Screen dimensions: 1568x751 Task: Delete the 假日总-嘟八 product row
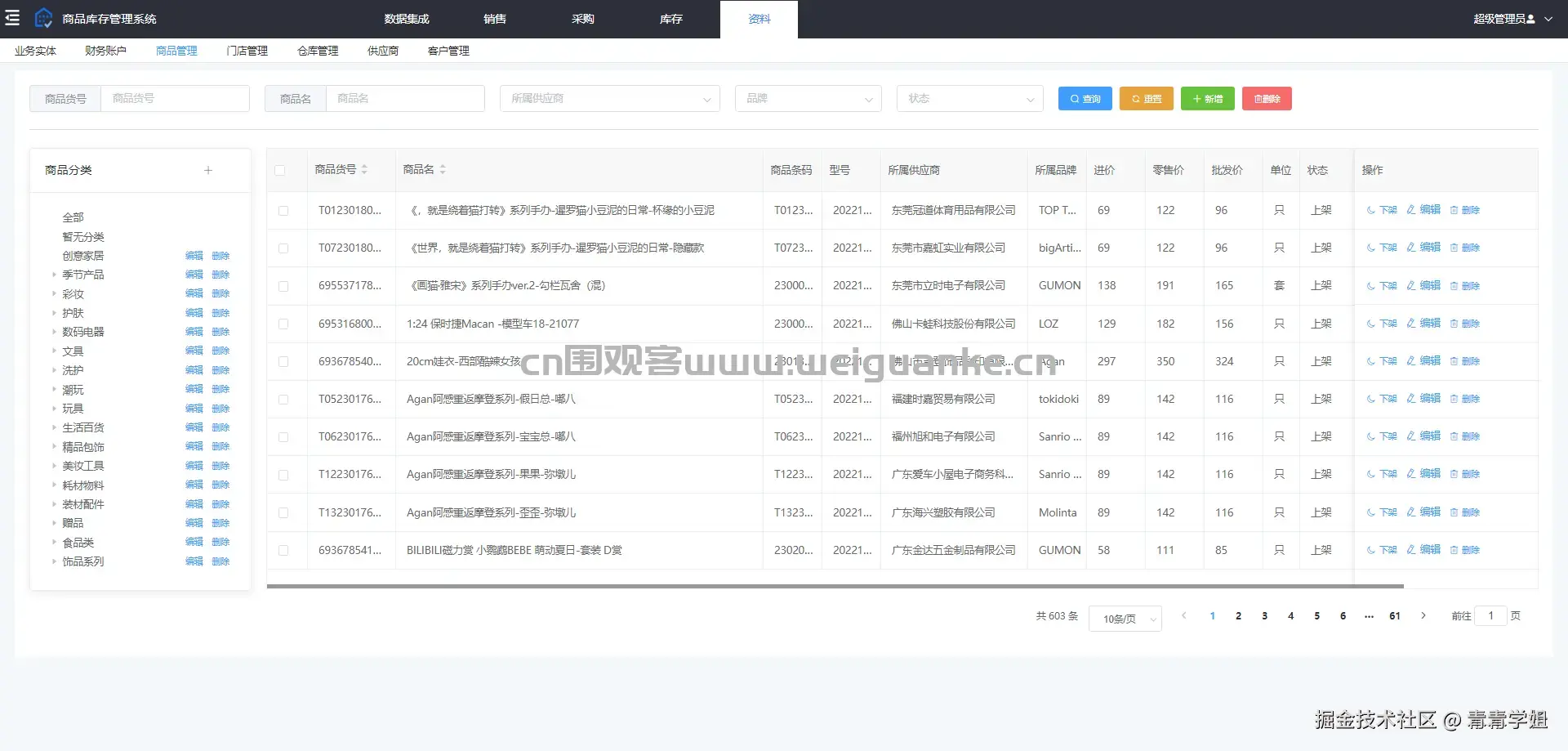[1465, 399]
